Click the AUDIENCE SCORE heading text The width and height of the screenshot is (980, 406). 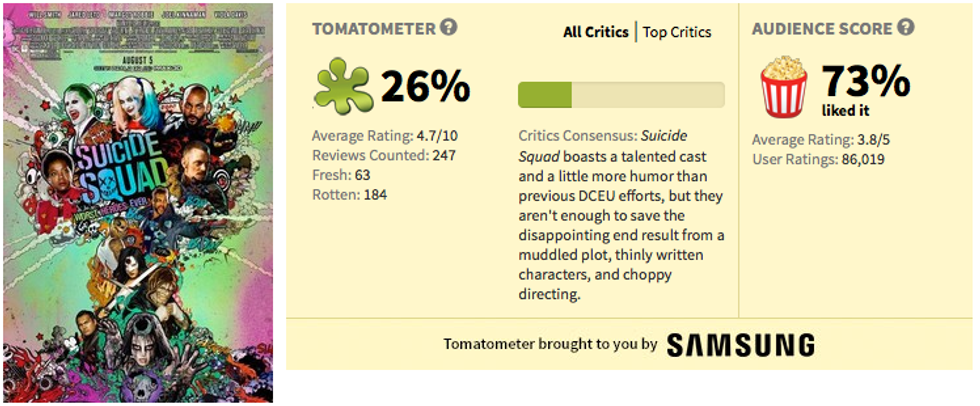(x=822, y=29)
